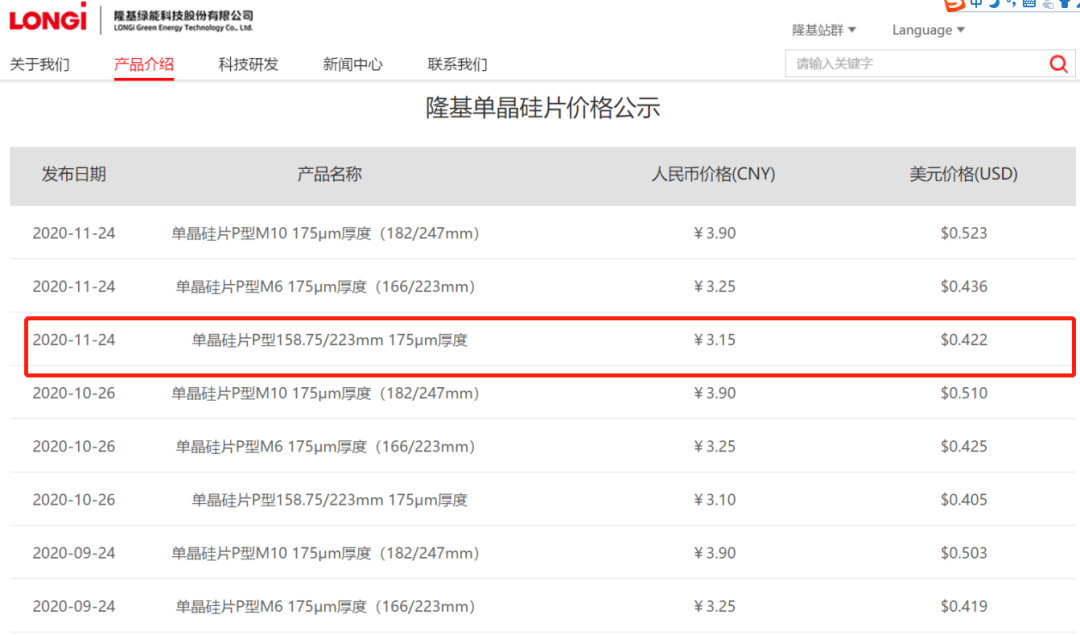Open the 联系我们 navigation item

pos(457,65)
